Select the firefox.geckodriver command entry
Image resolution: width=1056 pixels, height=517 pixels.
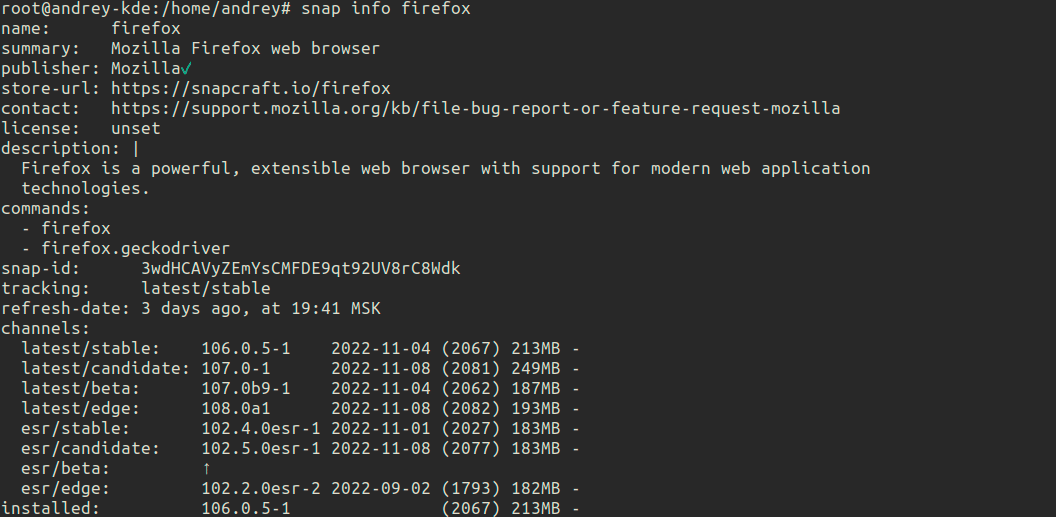tap(135, 248)
